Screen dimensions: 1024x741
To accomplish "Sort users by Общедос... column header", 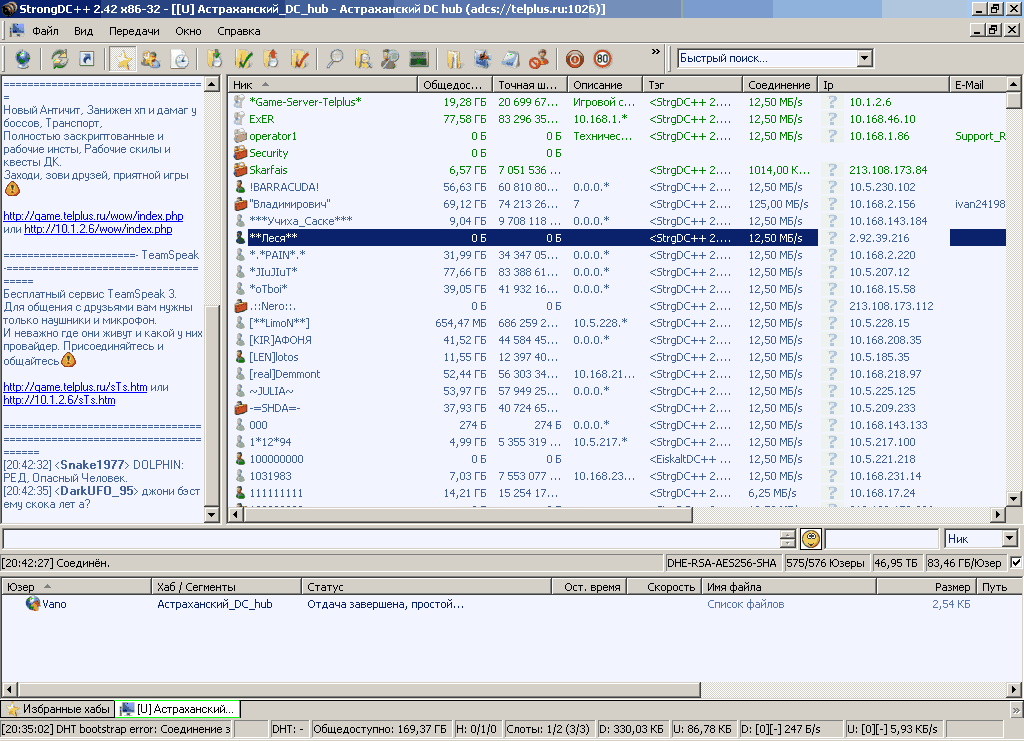I will coord(455,85).
